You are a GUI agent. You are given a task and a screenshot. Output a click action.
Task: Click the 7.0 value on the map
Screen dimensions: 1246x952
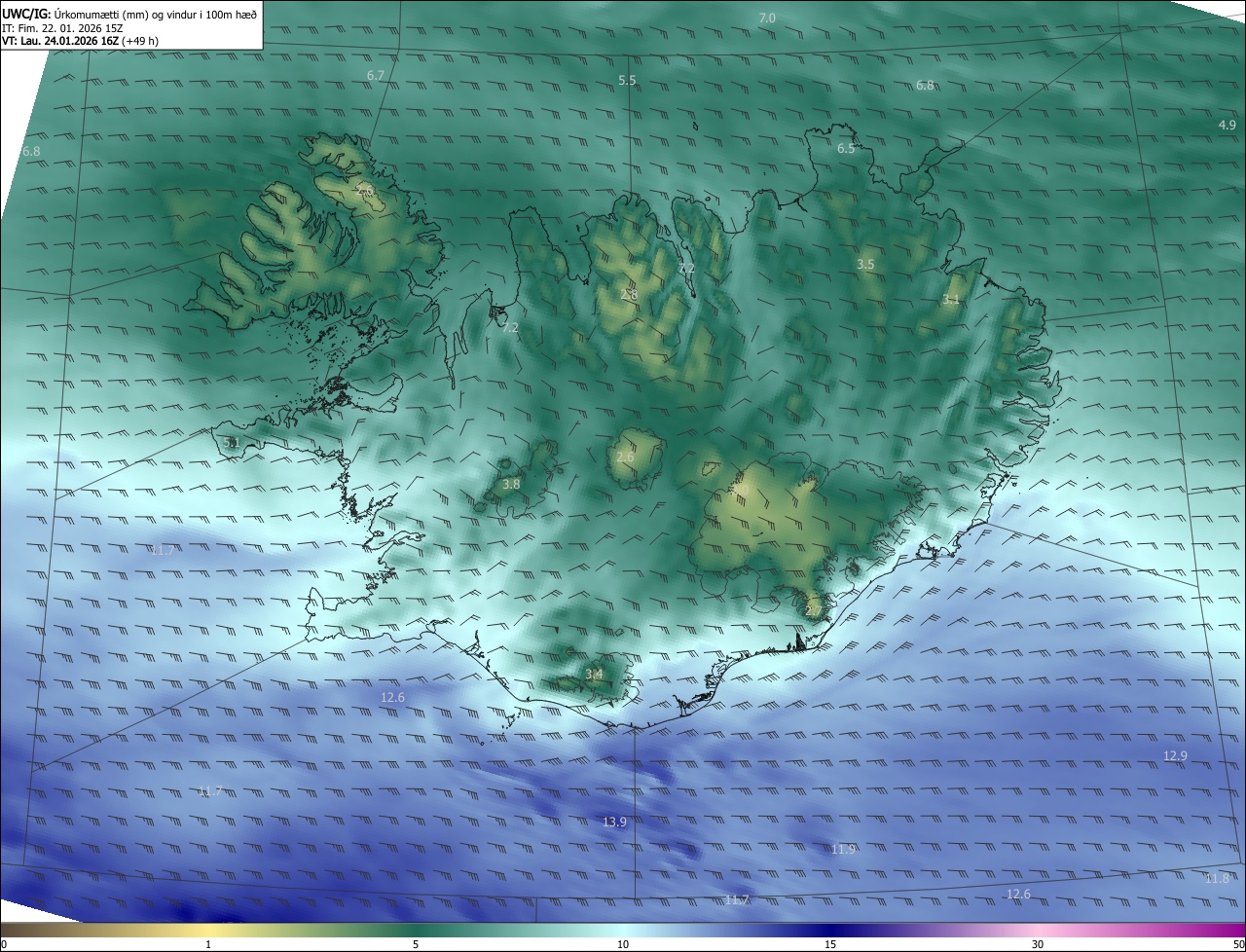[767, 18]
